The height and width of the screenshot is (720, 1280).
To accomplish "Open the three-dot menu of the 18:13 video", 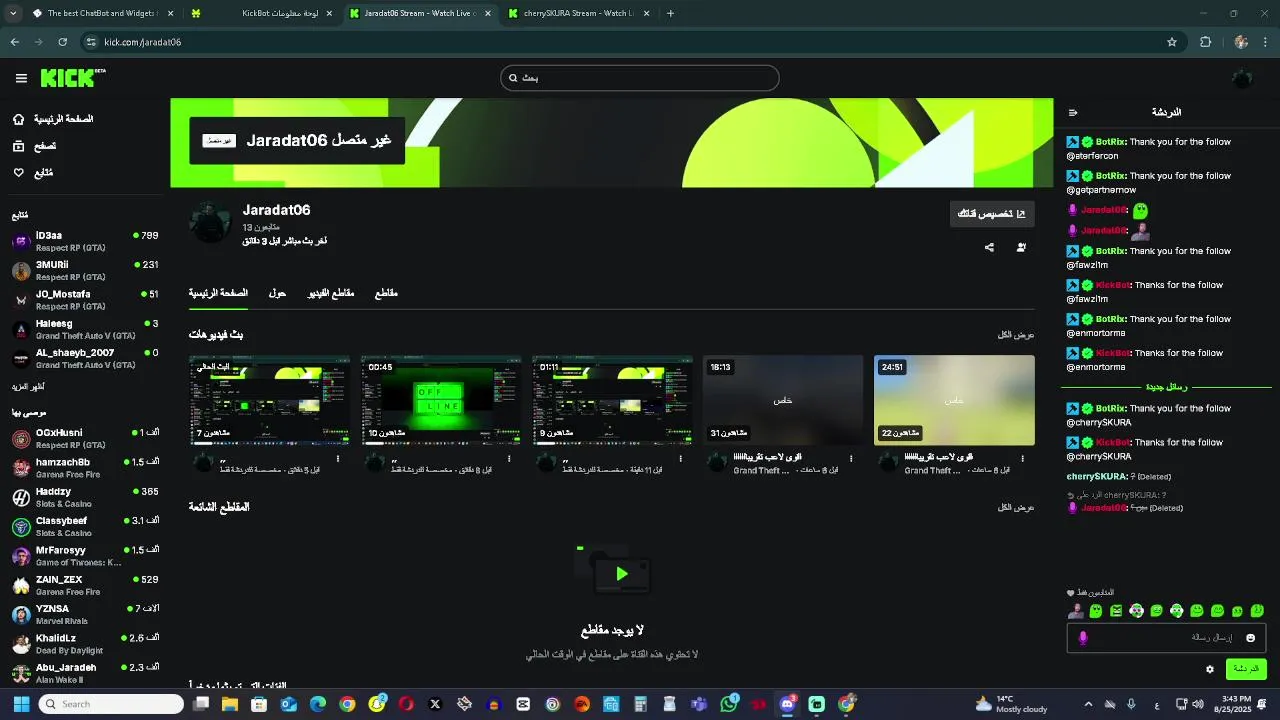I will pyautogui.click(x=851, y=459).
